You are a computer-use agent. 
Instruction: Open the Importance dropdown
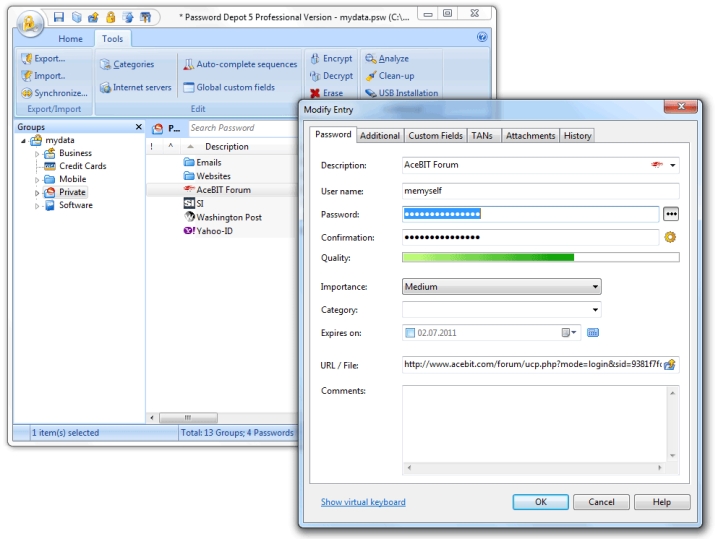[500, 287]
